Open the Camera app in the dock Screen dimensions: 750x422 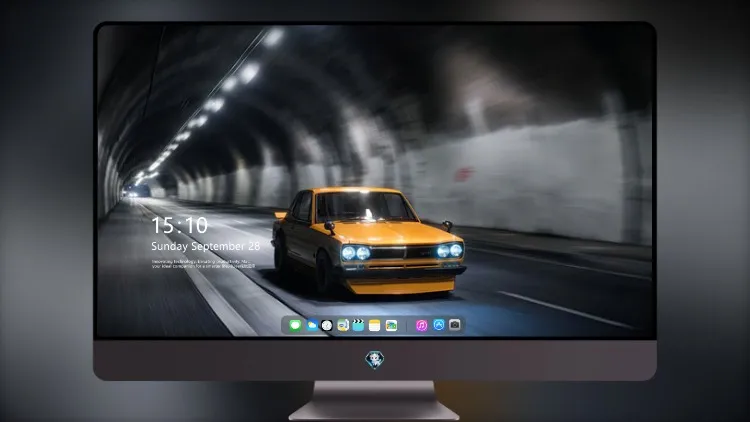[x=455, y=325]
